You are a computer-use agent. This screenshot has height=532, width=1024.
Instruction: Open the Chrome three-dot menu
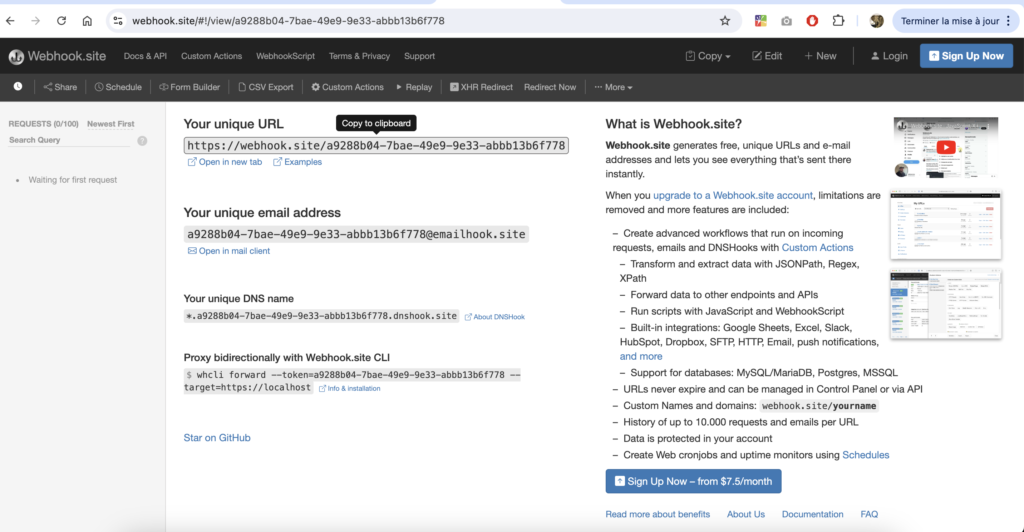(1011, 20)
